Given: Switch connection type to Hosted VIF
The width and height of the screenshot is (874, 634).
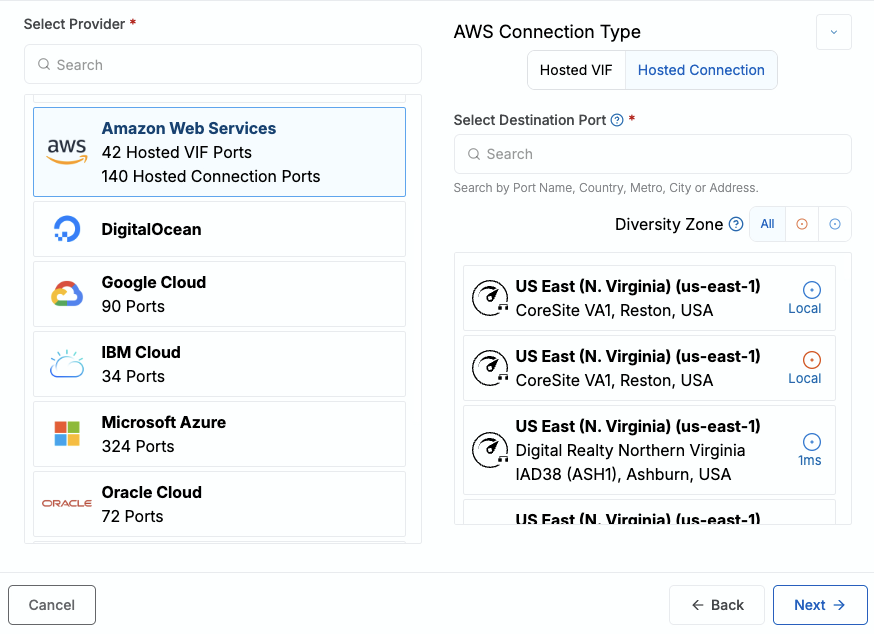Looking at the screenshot, I should tap(576, 70).
